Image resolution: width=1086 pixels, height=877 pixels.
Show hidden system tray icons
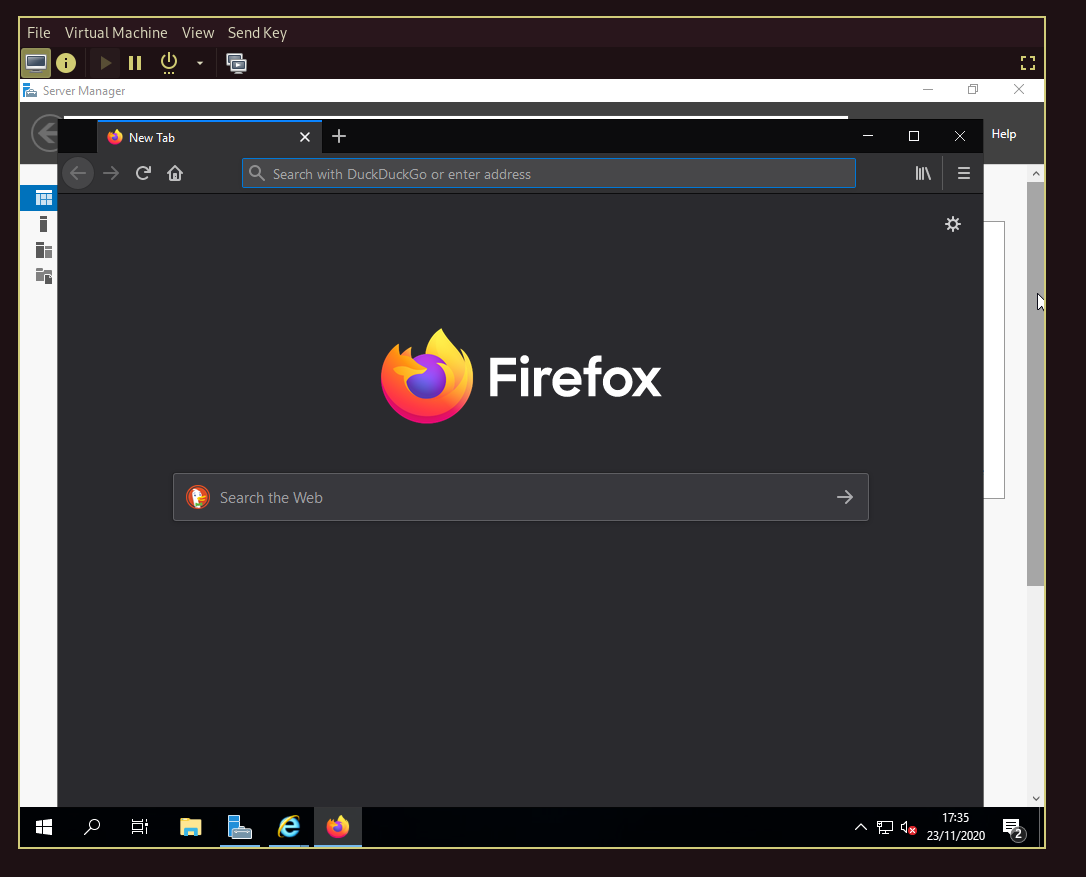860,826
